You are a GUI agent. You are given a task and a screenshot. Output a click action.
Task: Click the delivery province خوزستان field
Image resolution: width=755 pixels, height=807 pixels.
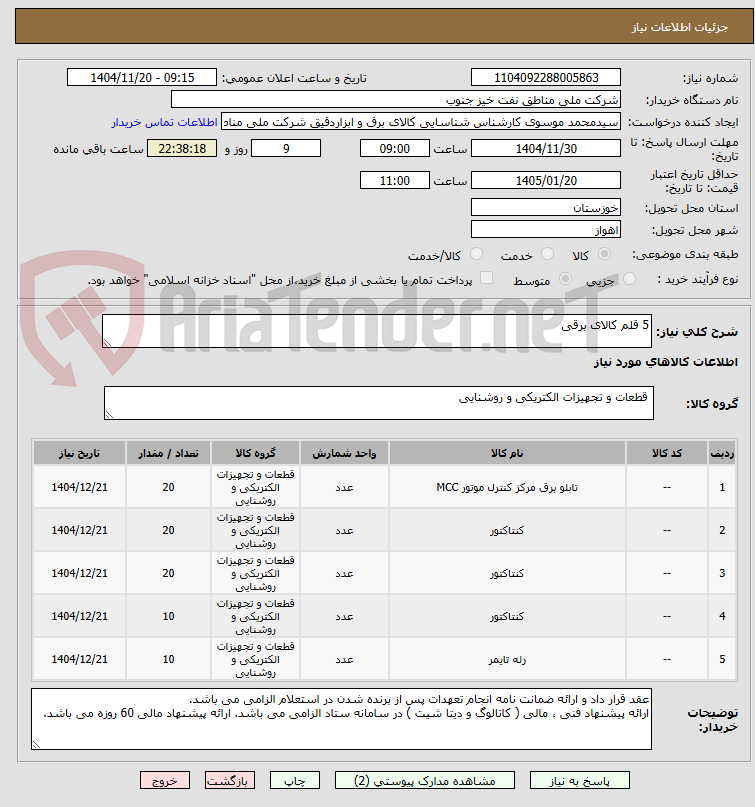(546, 207)
